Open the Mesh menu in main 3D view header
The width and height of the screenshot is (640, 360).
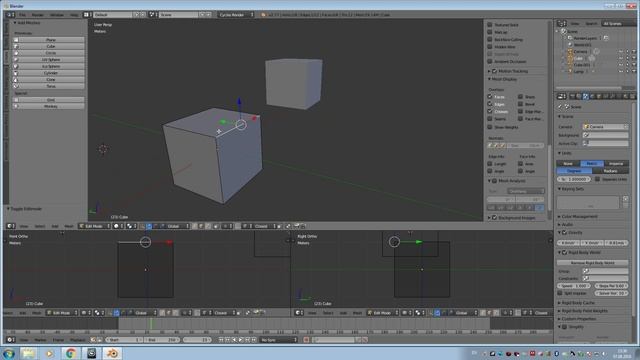click(69, 226)
